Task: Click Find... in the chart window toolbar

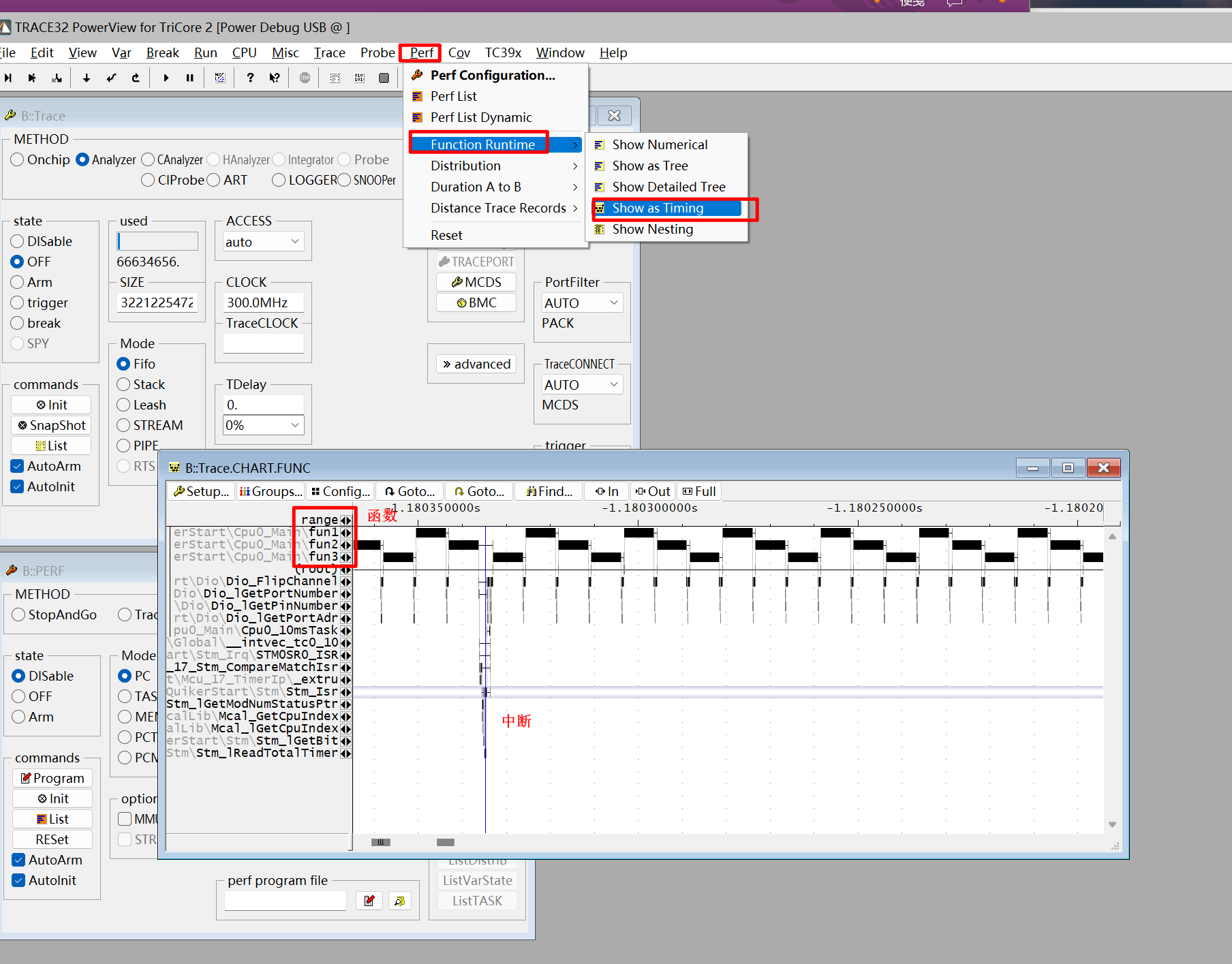Action: pyautogui.click(x=549, y=491)
